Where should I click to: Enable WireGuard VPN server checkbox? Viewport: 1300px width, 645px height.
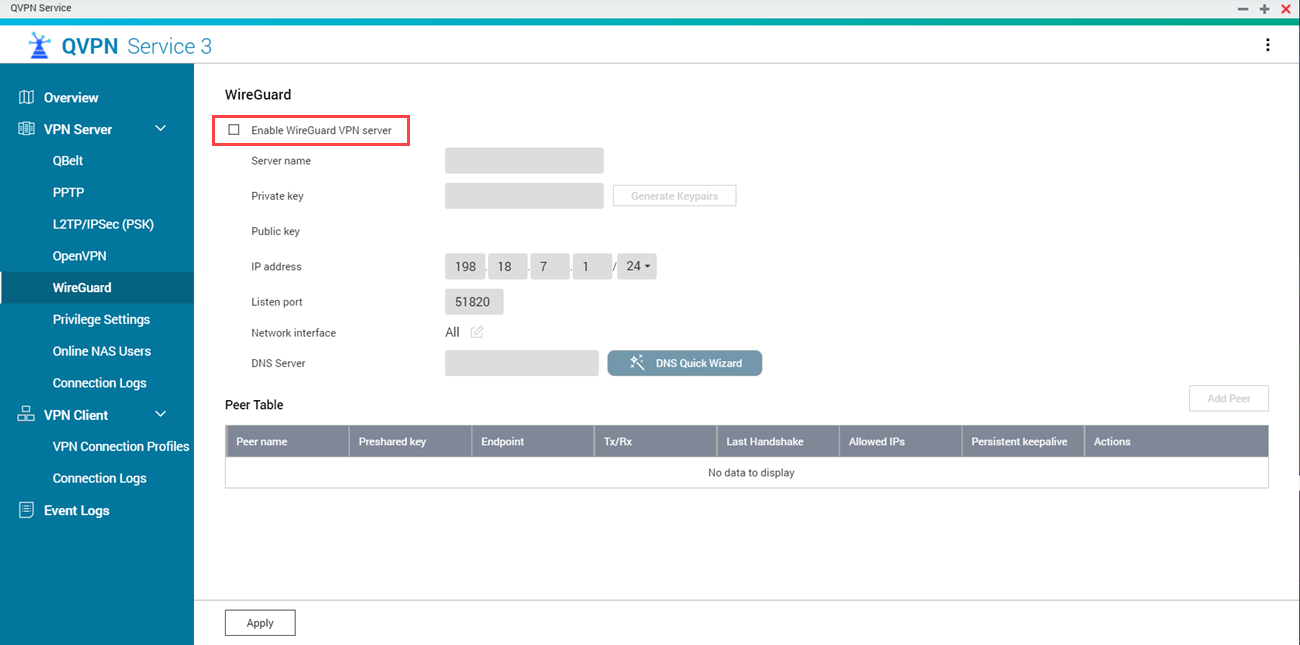234,130
